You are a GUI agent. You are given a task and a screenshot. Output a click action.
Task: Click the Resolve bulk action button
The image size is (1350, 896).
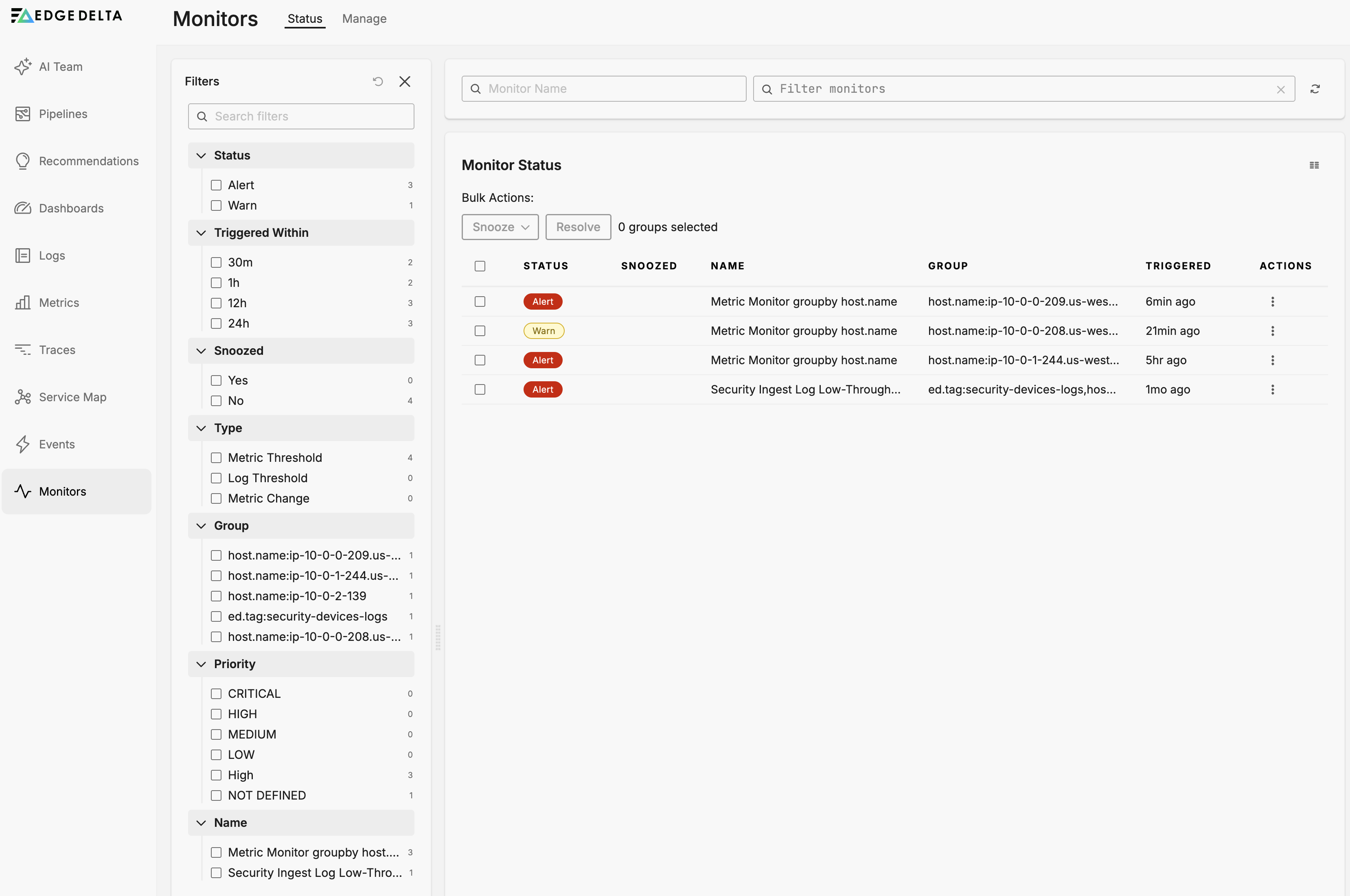coord(578,227)
